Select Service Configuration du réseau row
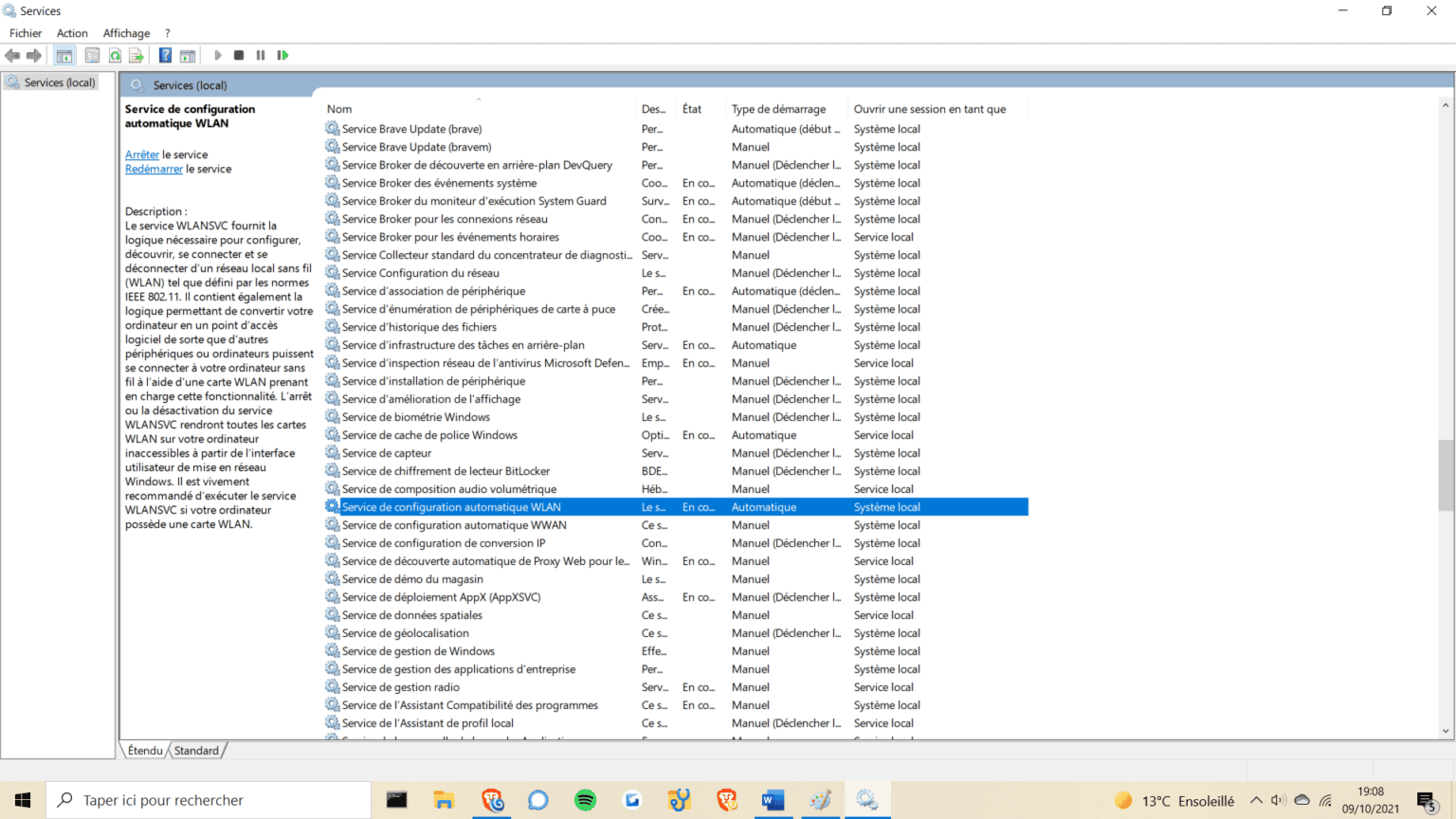 676,273
